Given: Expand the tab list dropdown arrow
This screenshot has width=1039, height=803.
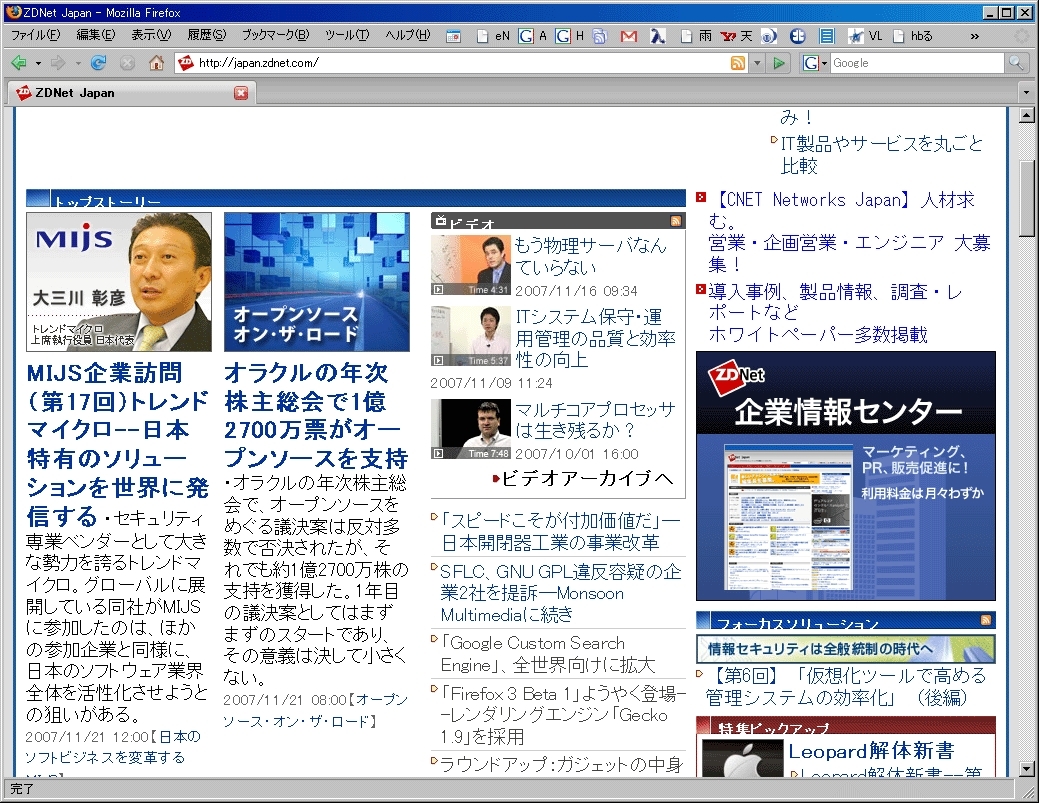Looking at the screenshot, I should coord(1027,93).
